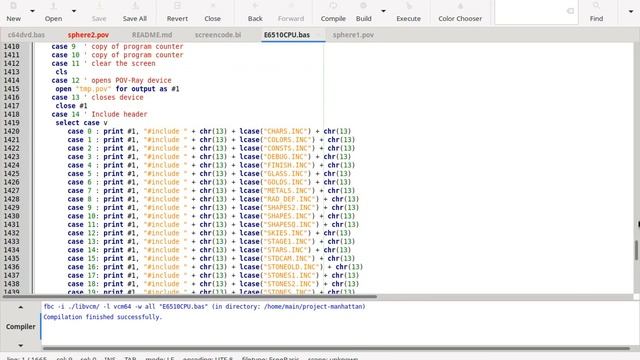Click the Save toolbar button
Viewport: 640px width, 360px height.
tap(99, 12)
